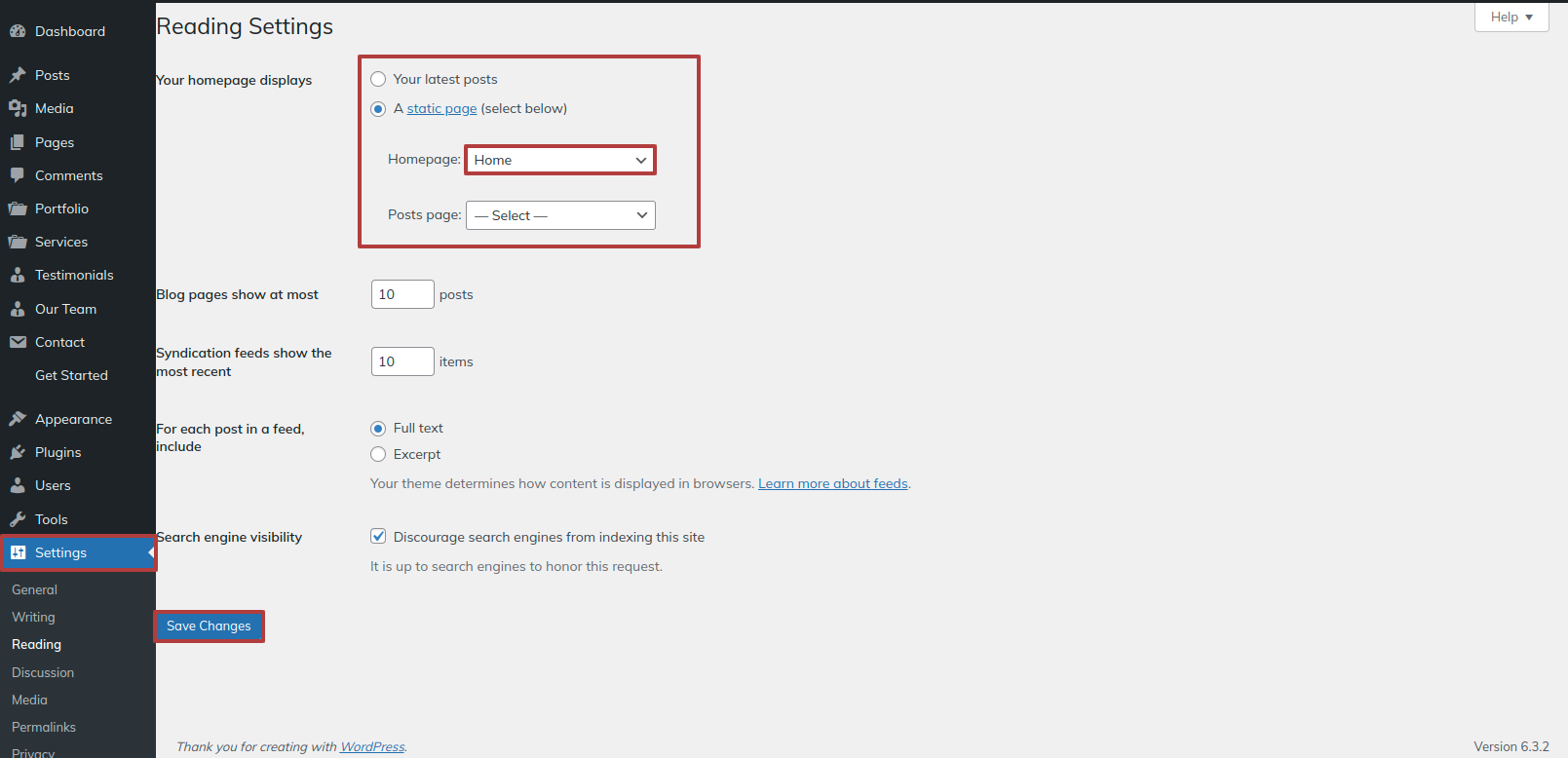Open Media via its sidebar icon

[18, 108]
